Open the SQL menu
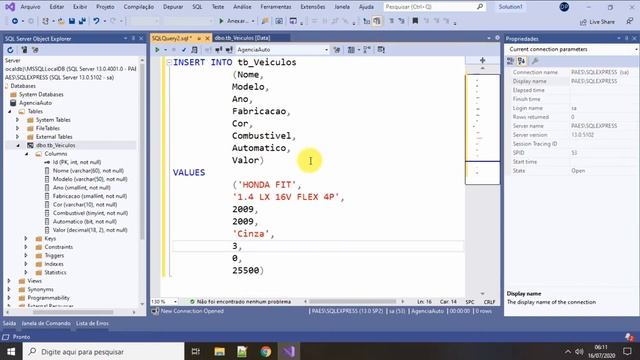The height and width of the screenshot is (360, 640). click(197, 7)
